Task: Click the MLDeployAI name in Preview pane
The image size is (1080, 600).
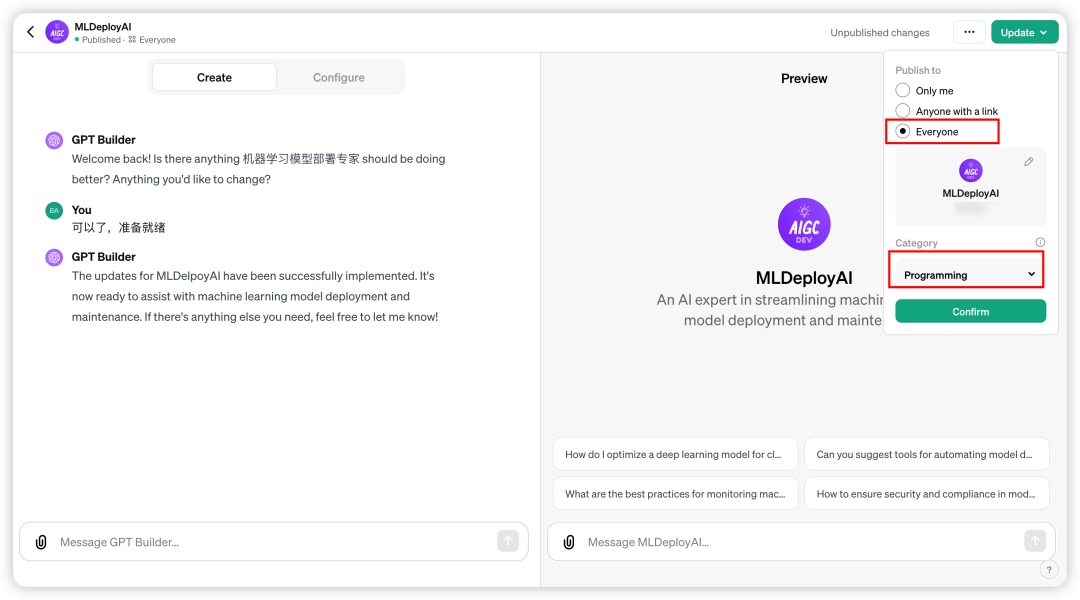Action: coord(804,278)
